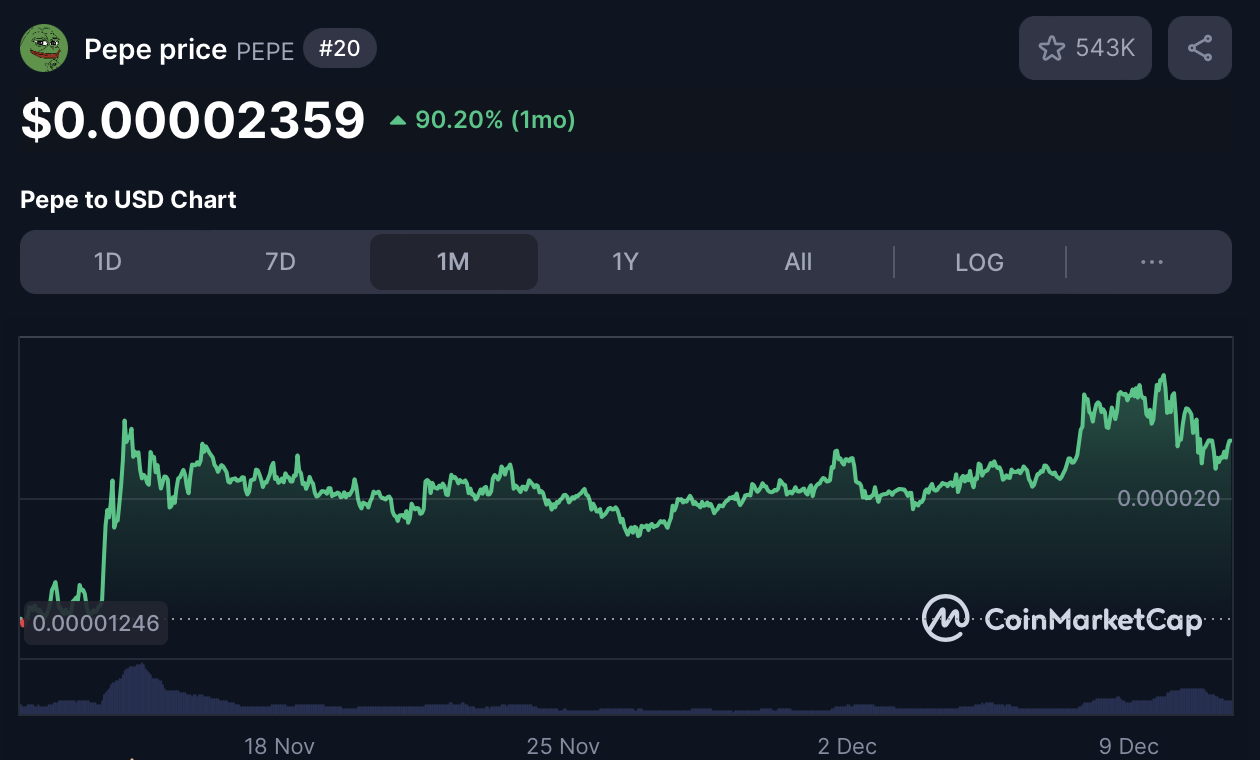Click the 0.000020 y-axis label

pos(1169,498)
